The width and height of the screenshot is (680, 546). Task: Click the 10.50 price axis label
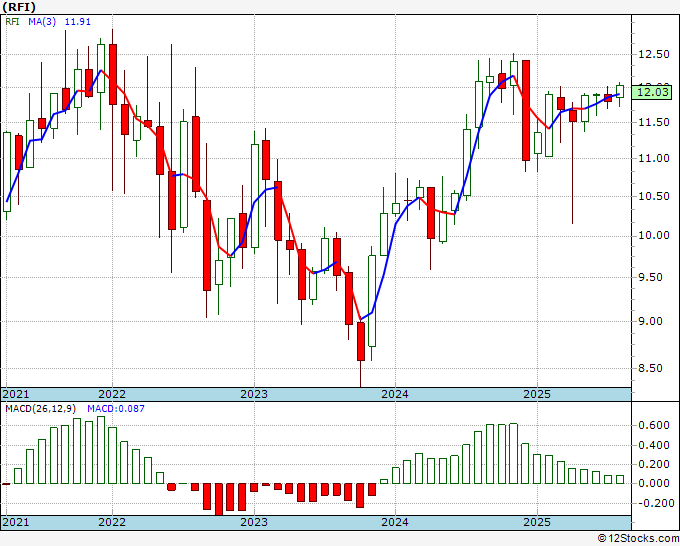point(654,196)
